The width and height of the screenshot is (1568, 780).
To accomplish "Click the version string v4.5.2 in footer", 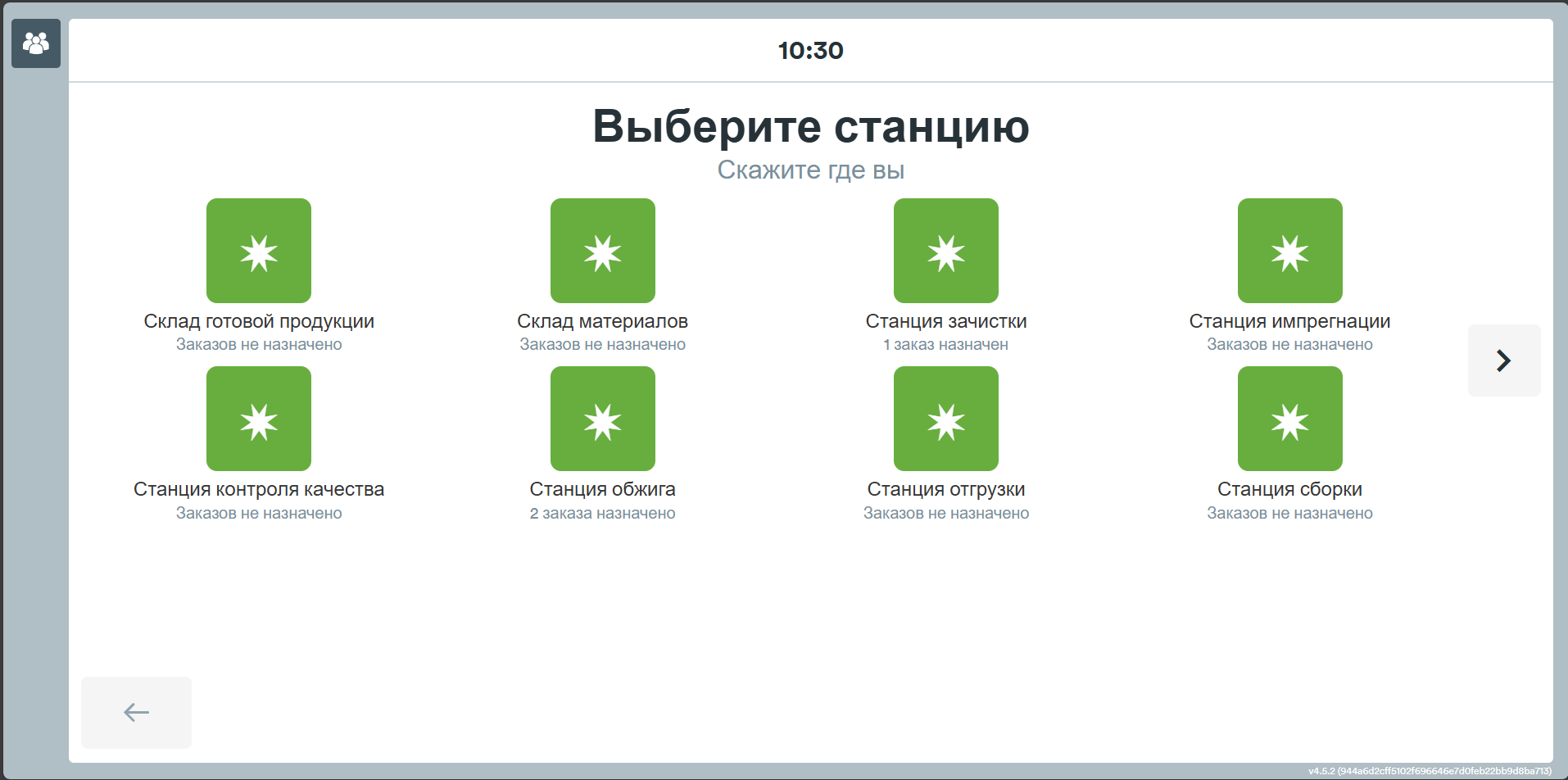I will point(1430,771).
